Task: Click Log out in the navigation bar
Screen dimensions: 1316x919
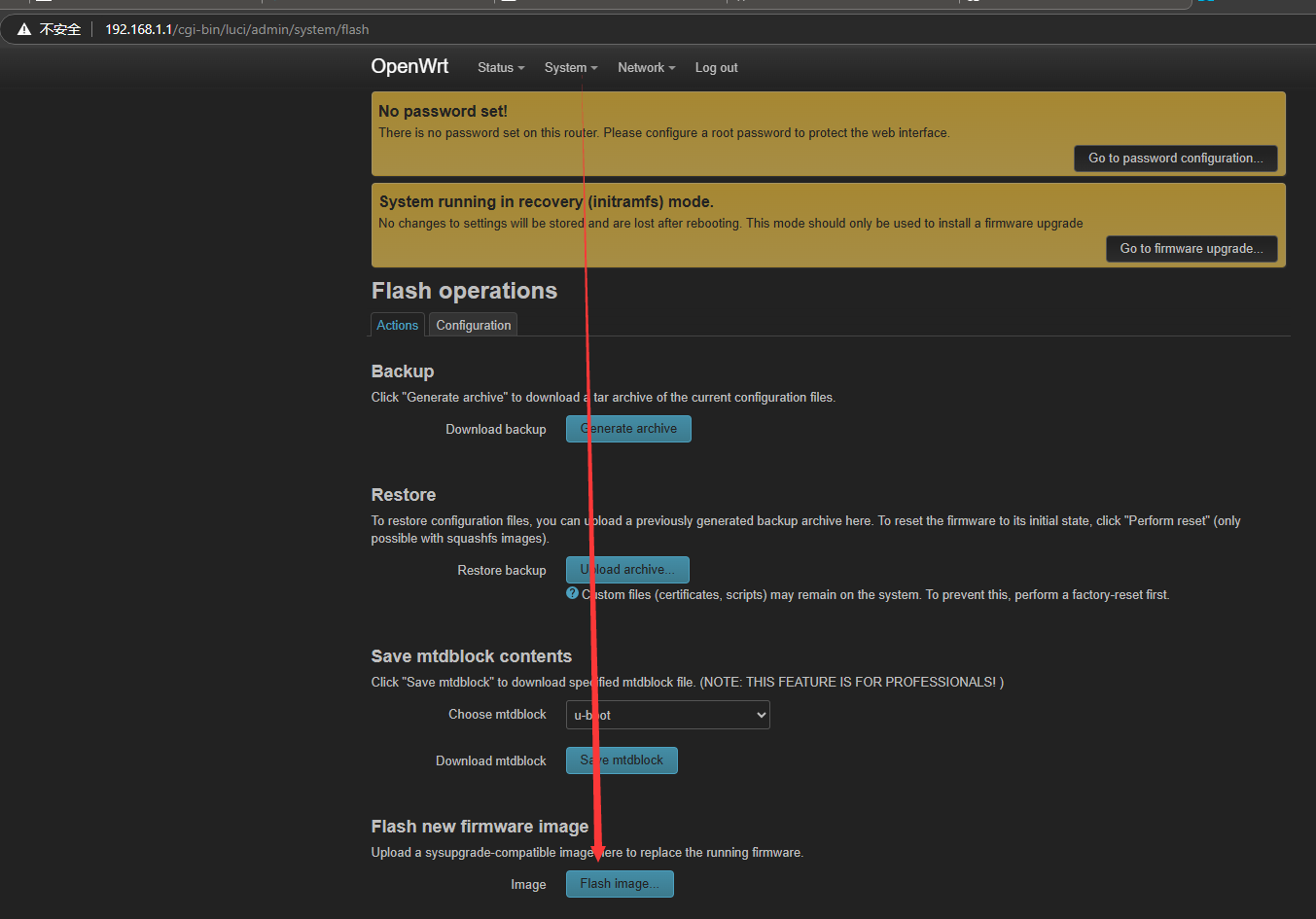Action: [716, 68]
